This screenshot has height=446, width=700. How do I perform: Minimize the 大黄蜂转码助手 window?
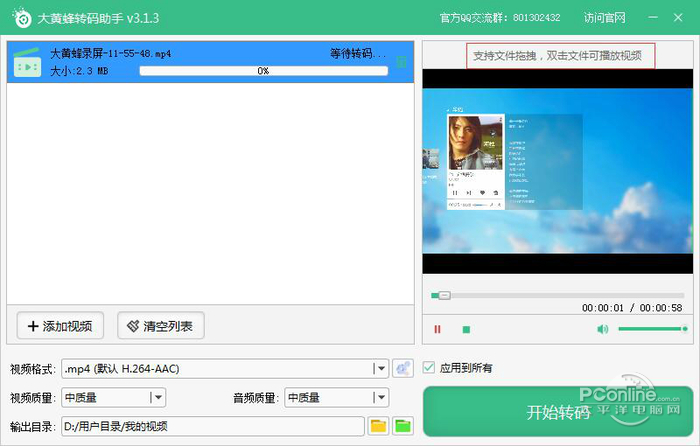tap(653, 17)
